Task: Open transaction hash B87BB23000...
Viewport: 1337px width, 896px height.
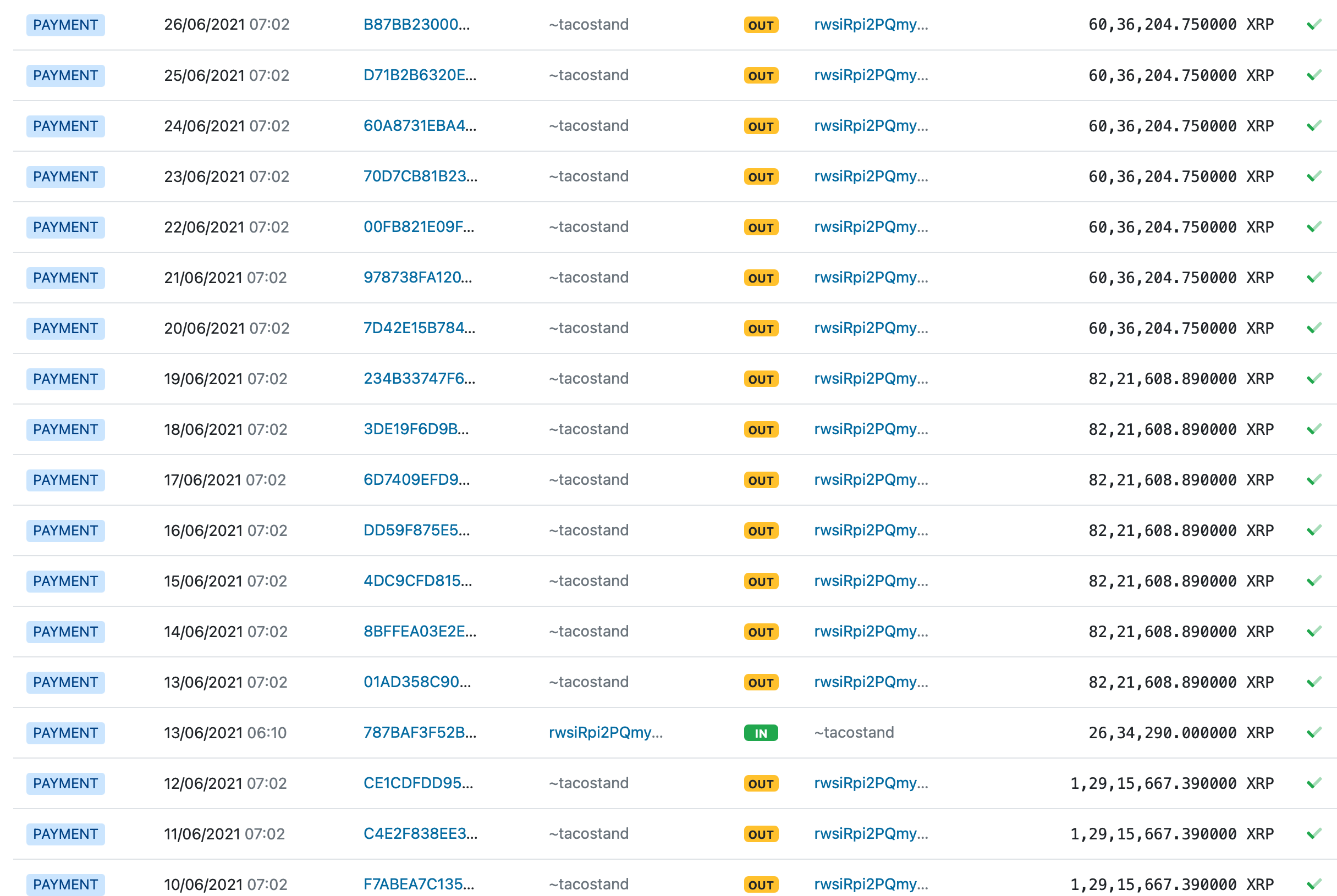Action: pos(417,25)
